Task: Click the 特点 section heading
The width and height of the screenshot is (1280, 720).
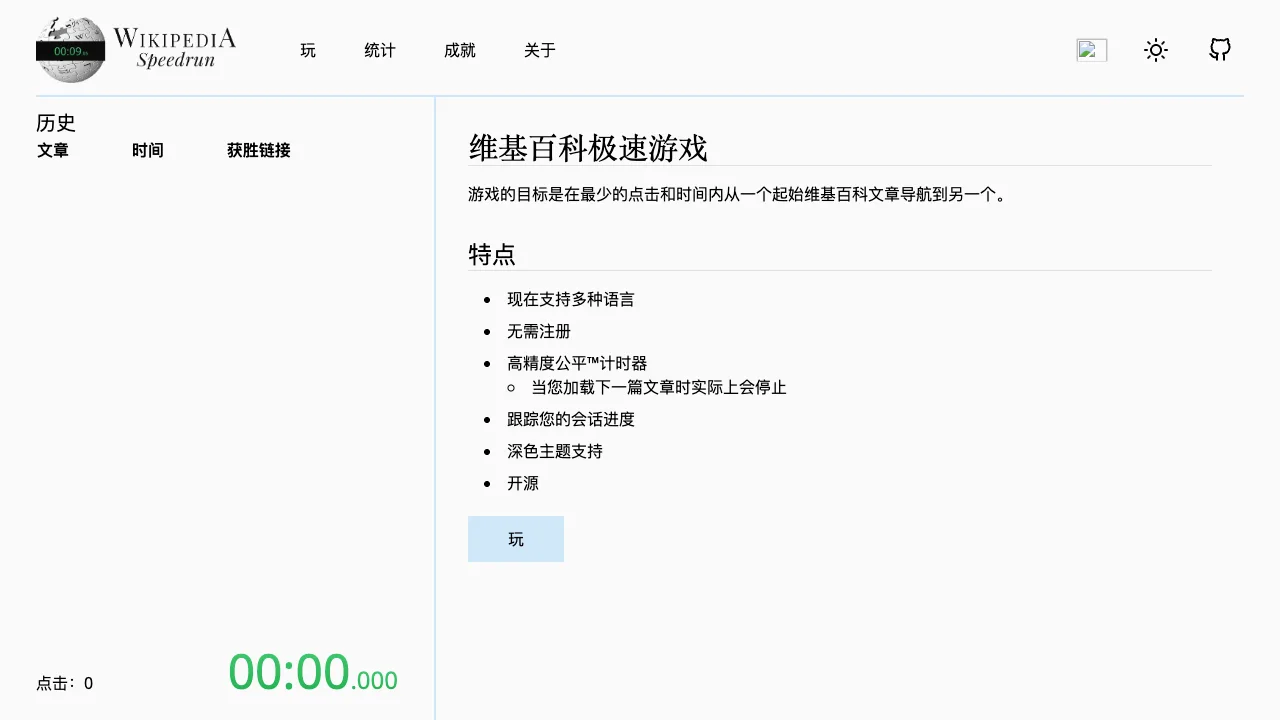Action: click(492, 254)
